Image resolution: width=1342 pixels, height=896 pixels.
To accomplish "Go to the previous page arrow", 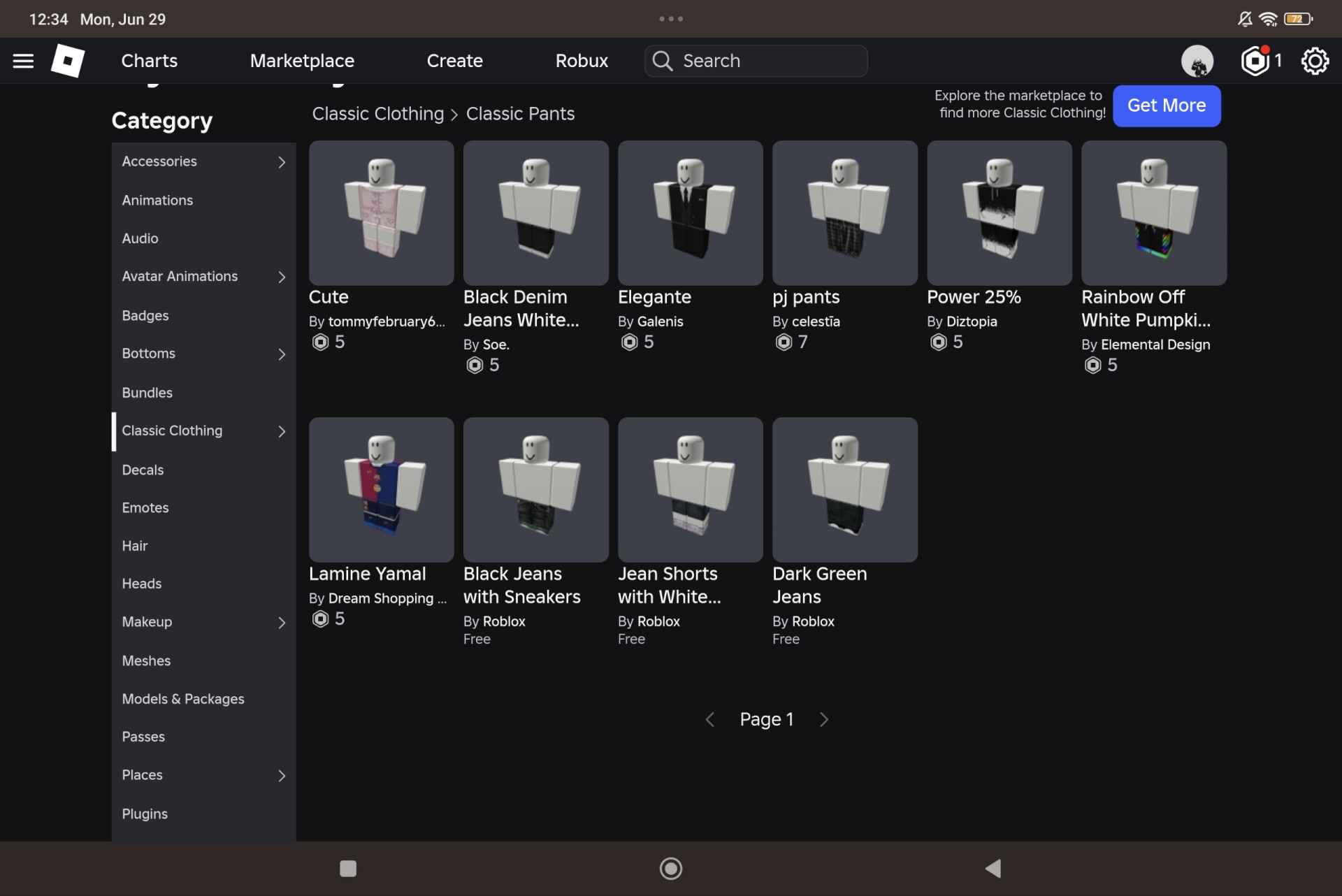I will tap(709, 719).
